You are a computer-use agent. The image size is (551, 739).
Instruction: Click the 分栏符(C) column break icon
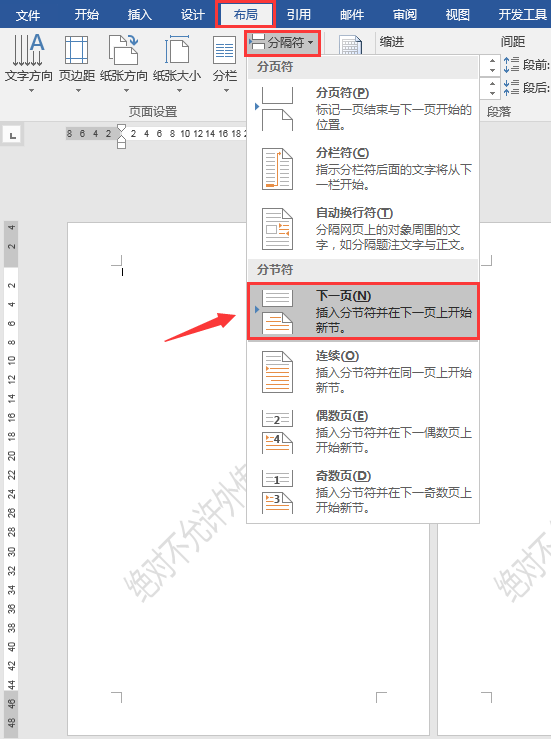tap(277, 169)
